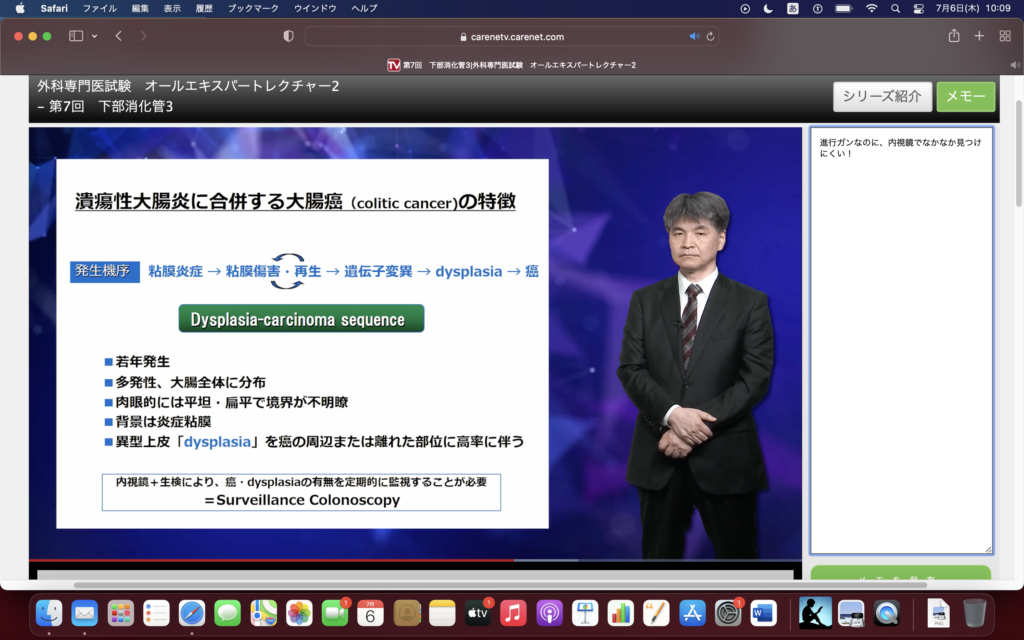
Task: Click the red video progress bar
Action: [x=270, y=560]
